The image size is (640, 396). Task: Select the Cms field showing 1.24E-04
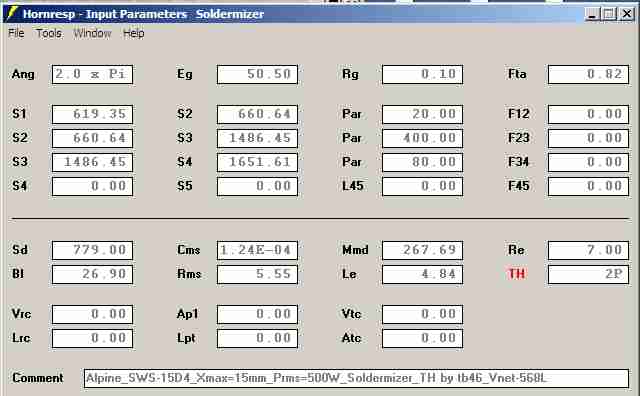[257, 250]
